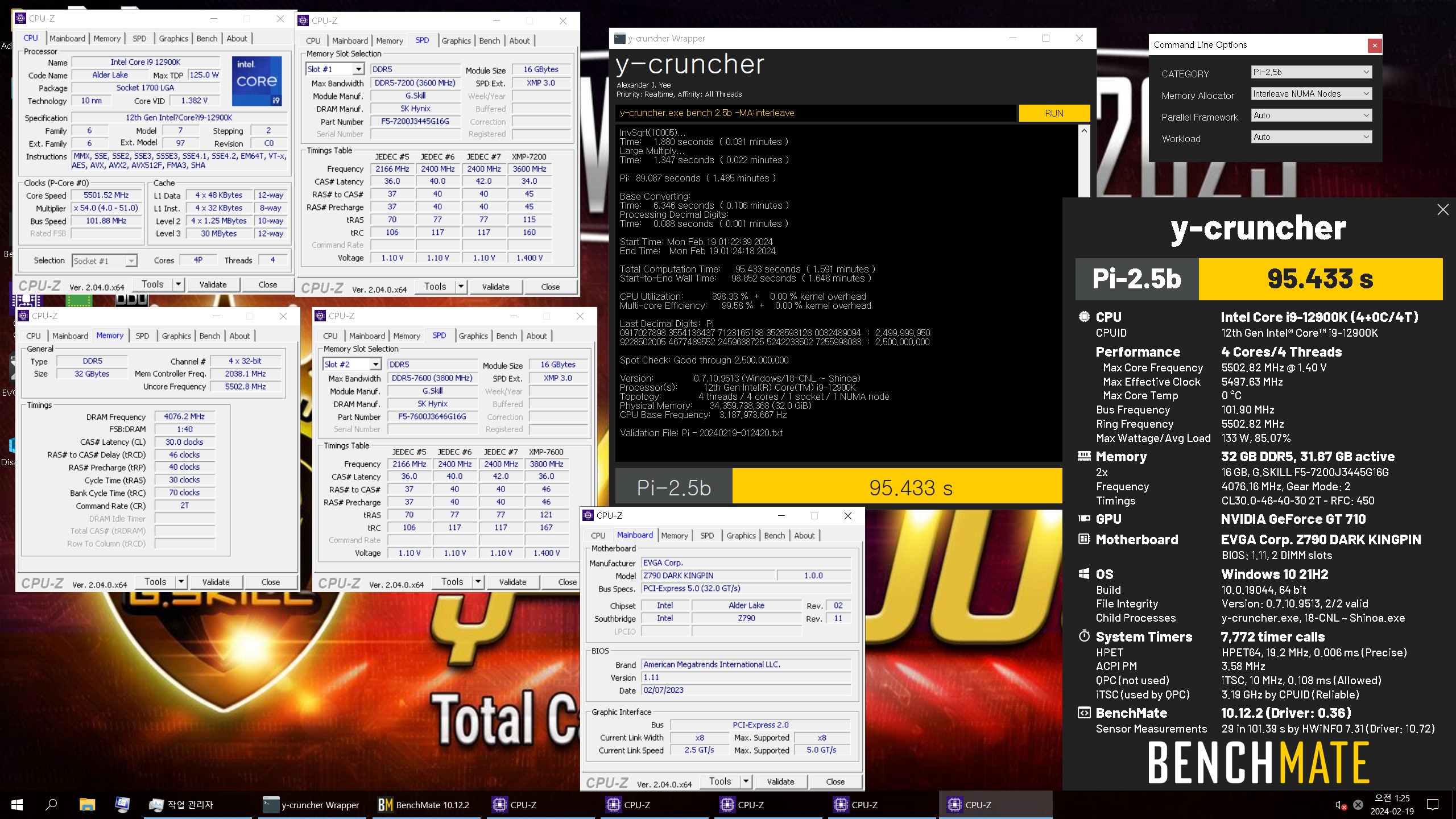Click the Tools button in Slot #1 SPD window
Image resolution: width=1456 pixels, height=819 pixels.
click(x=435, y=287)
